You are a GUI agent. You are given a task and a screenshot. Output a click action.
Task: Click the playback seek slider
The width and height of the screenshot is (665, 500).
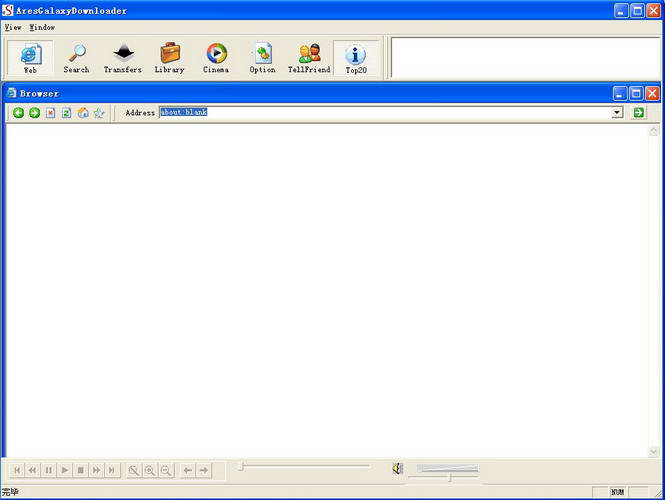(304, 466)
